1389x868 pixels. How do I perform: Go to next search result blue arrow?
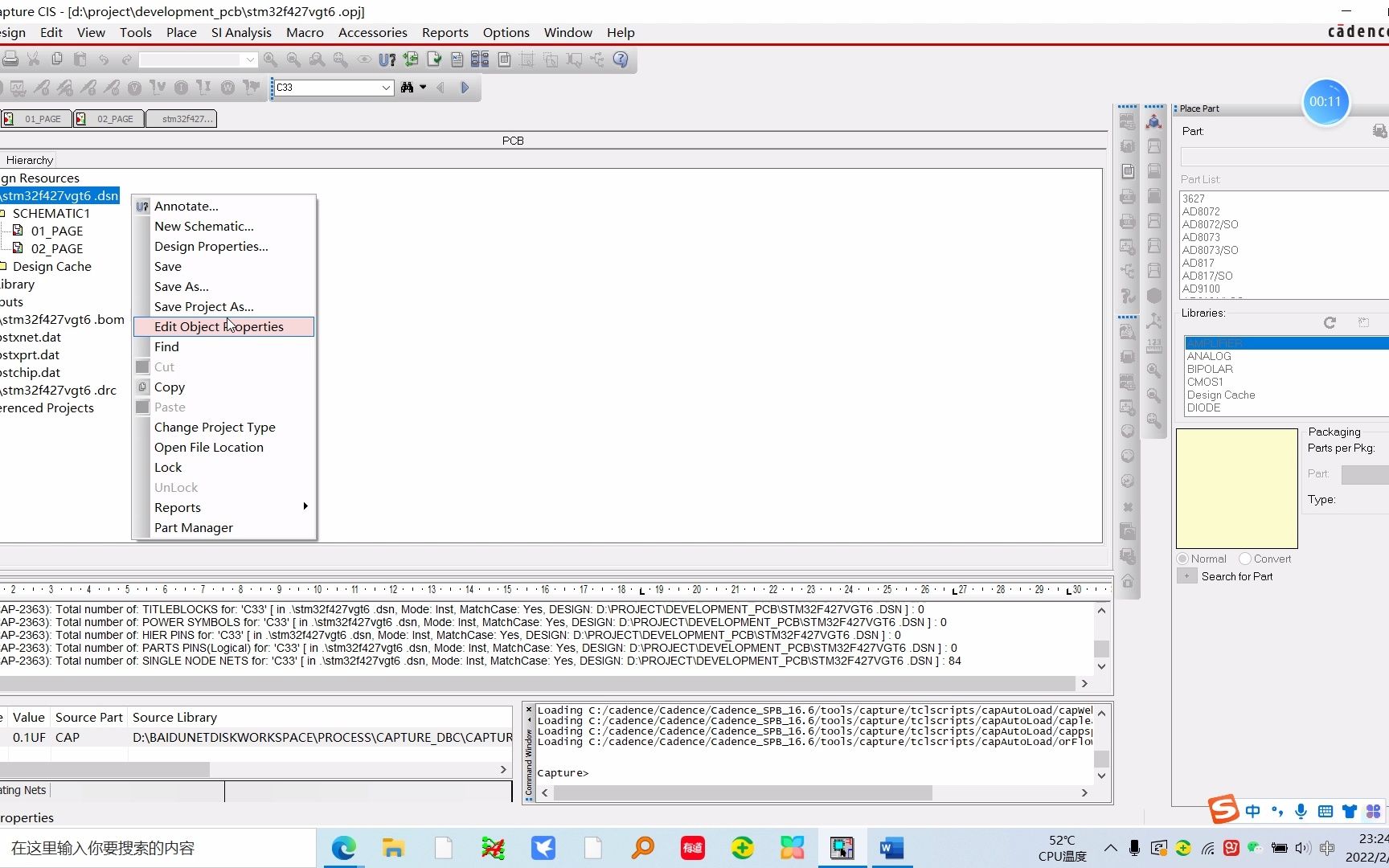pos(465,88)
